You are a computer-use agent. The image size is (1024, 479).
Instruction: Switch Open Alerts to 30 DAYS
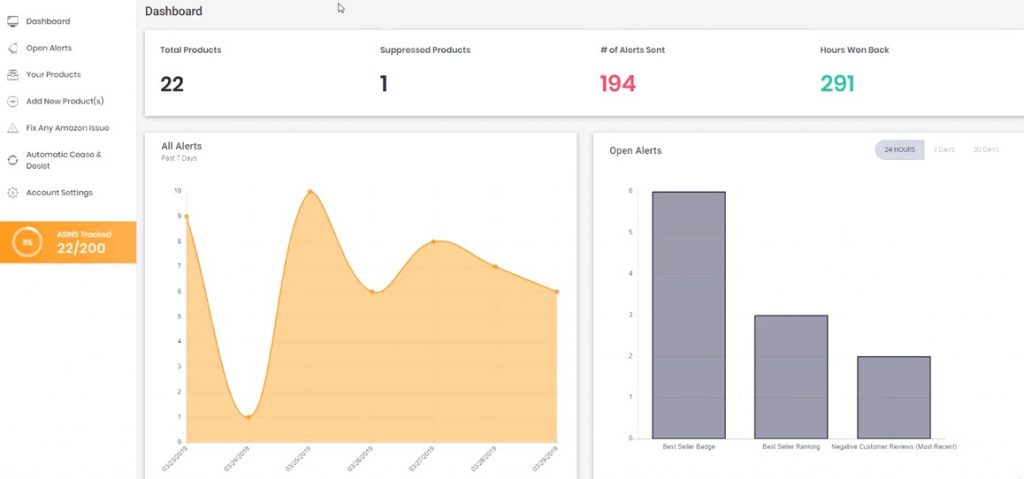[x=986, y=150]
